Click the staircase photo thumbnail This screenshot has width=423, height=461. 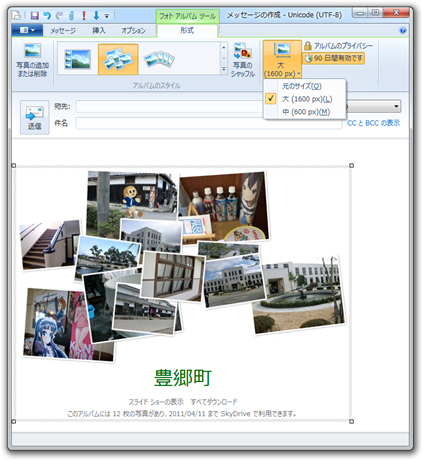(x=50, y=244)
